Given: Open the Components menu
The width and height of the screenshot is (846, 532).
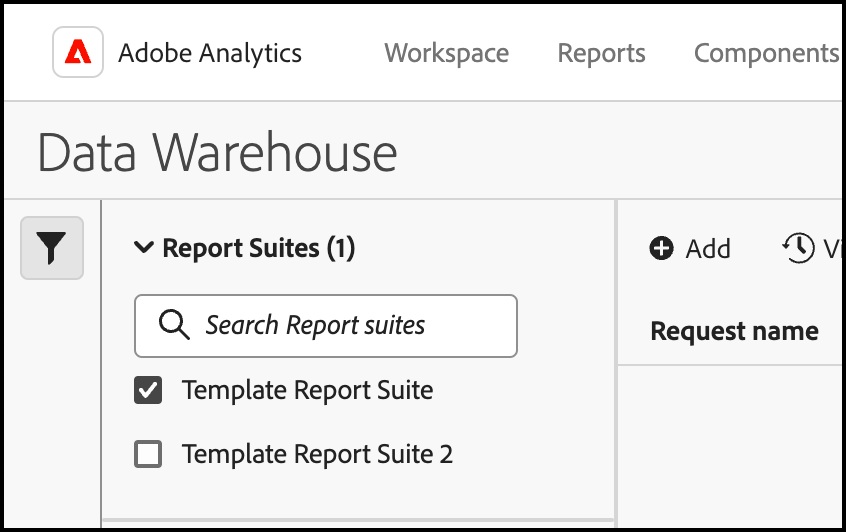Looking at the screenshot, I should click(767, 53).
